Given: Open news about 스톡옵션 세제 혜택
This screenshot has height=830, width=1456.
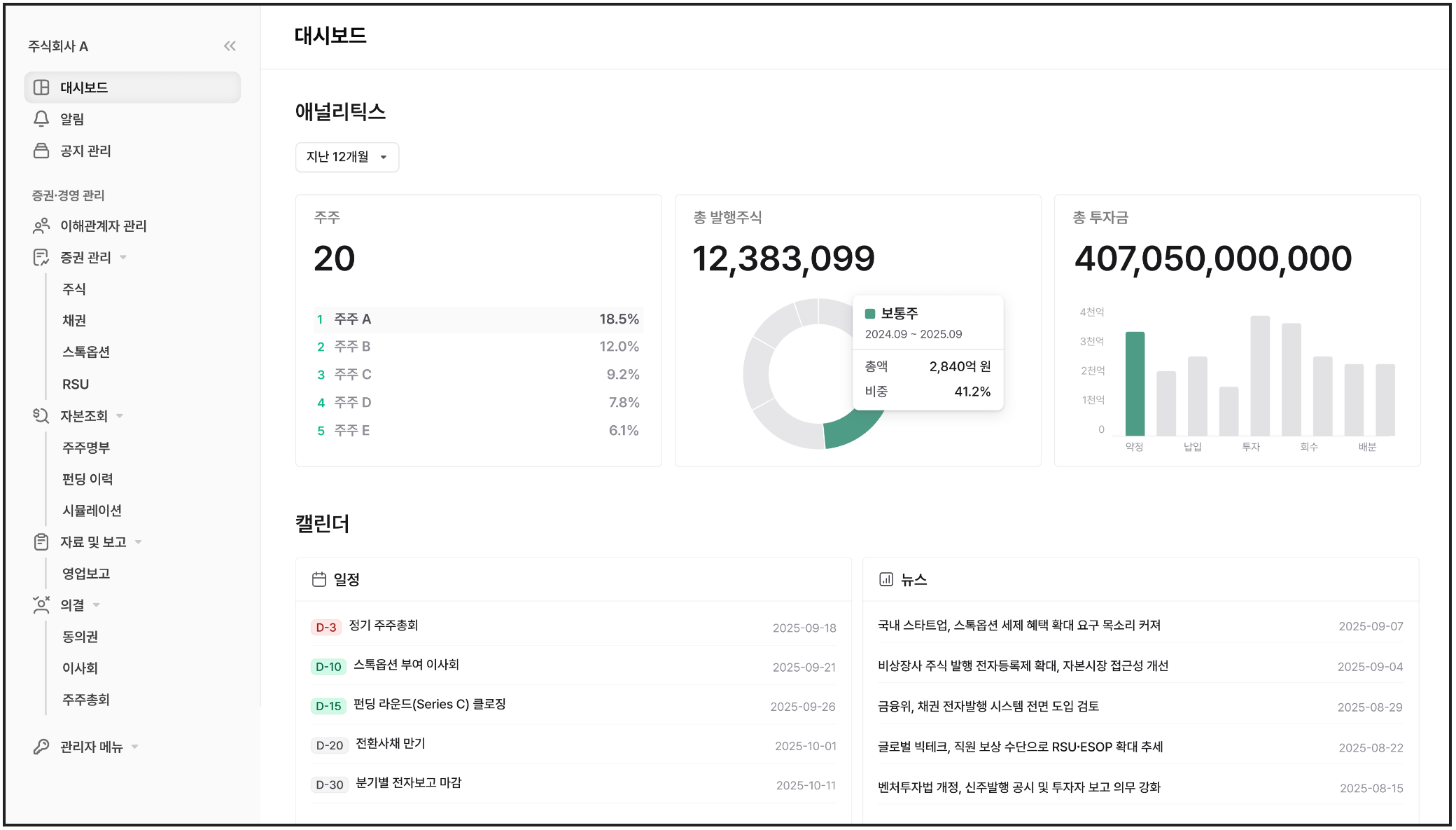Looking at the screenshot, I should tap(1019, 625).
